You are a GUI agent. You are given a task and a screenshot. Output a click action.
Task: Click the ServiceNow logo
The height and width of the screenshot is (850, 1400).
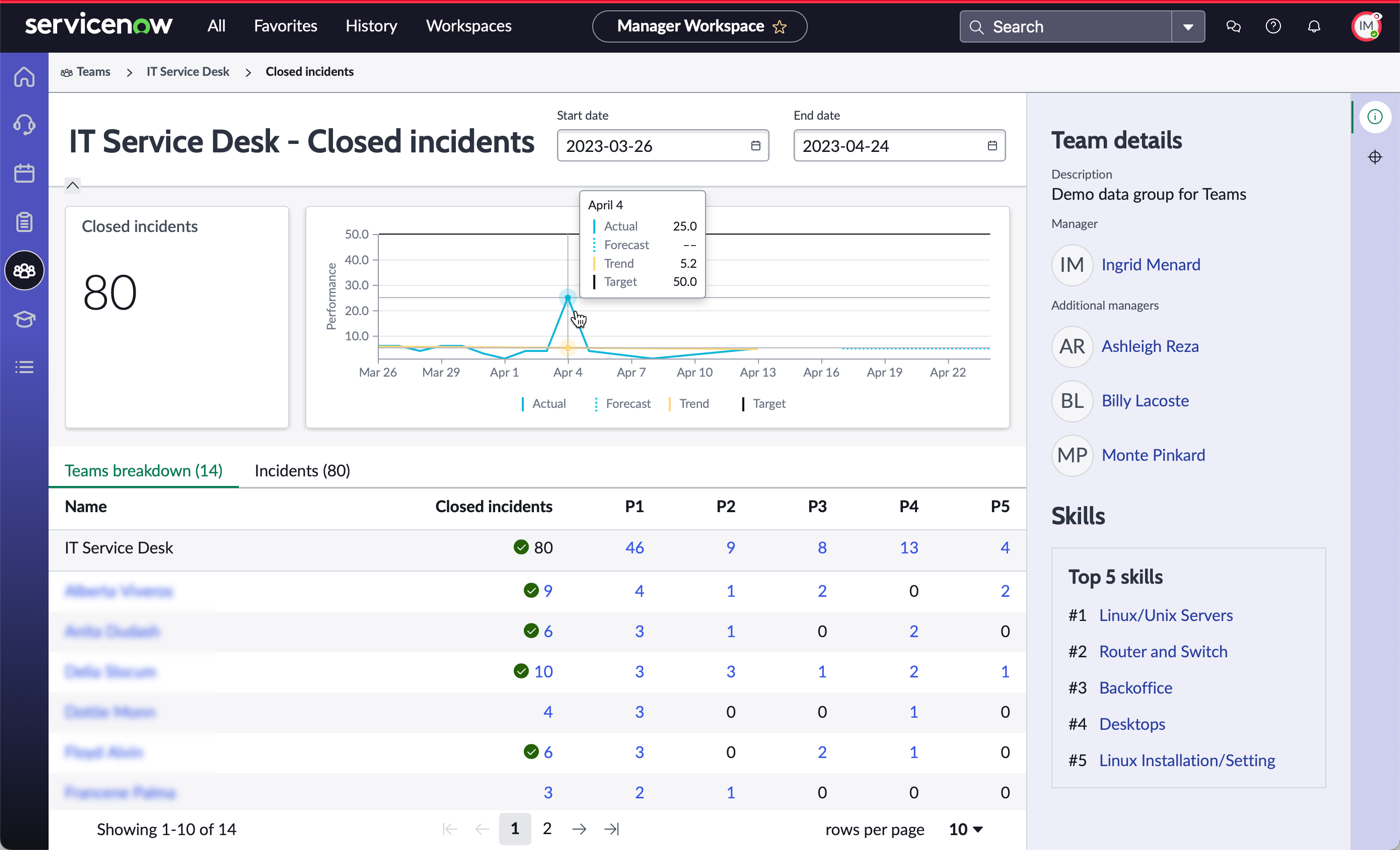coord(99,25)
